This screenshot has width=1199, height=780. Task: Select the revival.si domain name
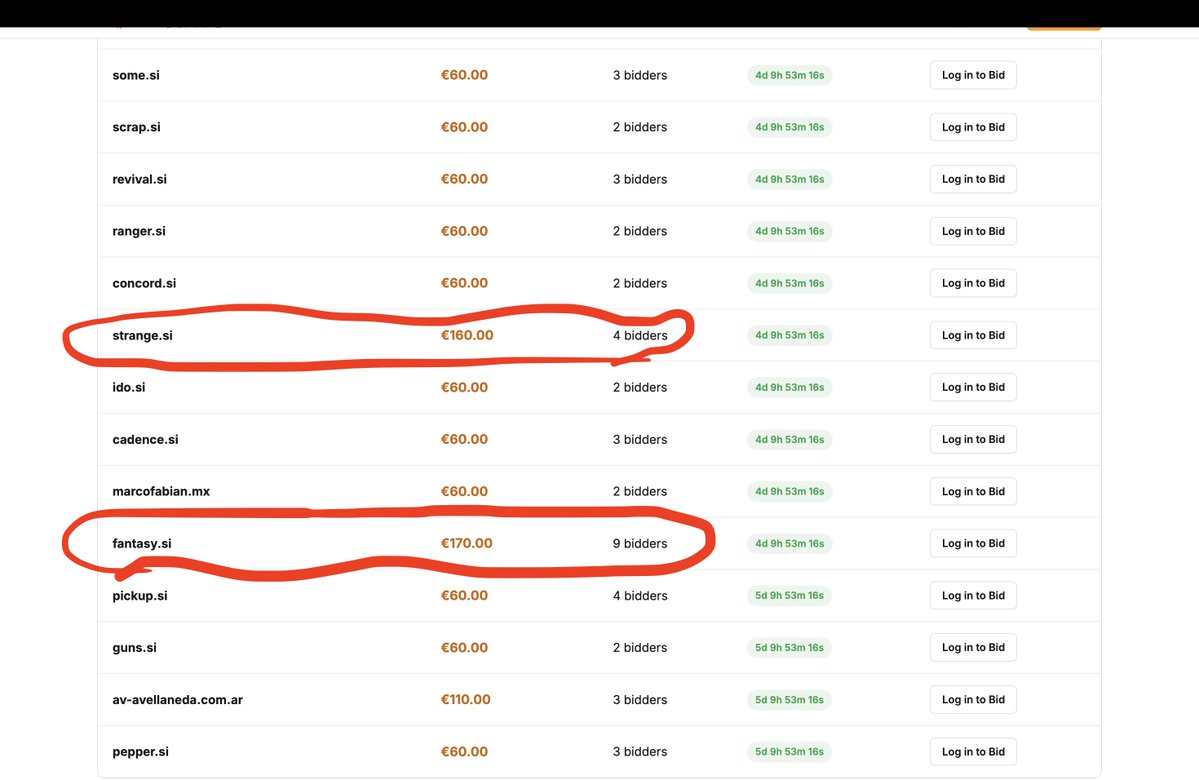click(x=139, y=179)
